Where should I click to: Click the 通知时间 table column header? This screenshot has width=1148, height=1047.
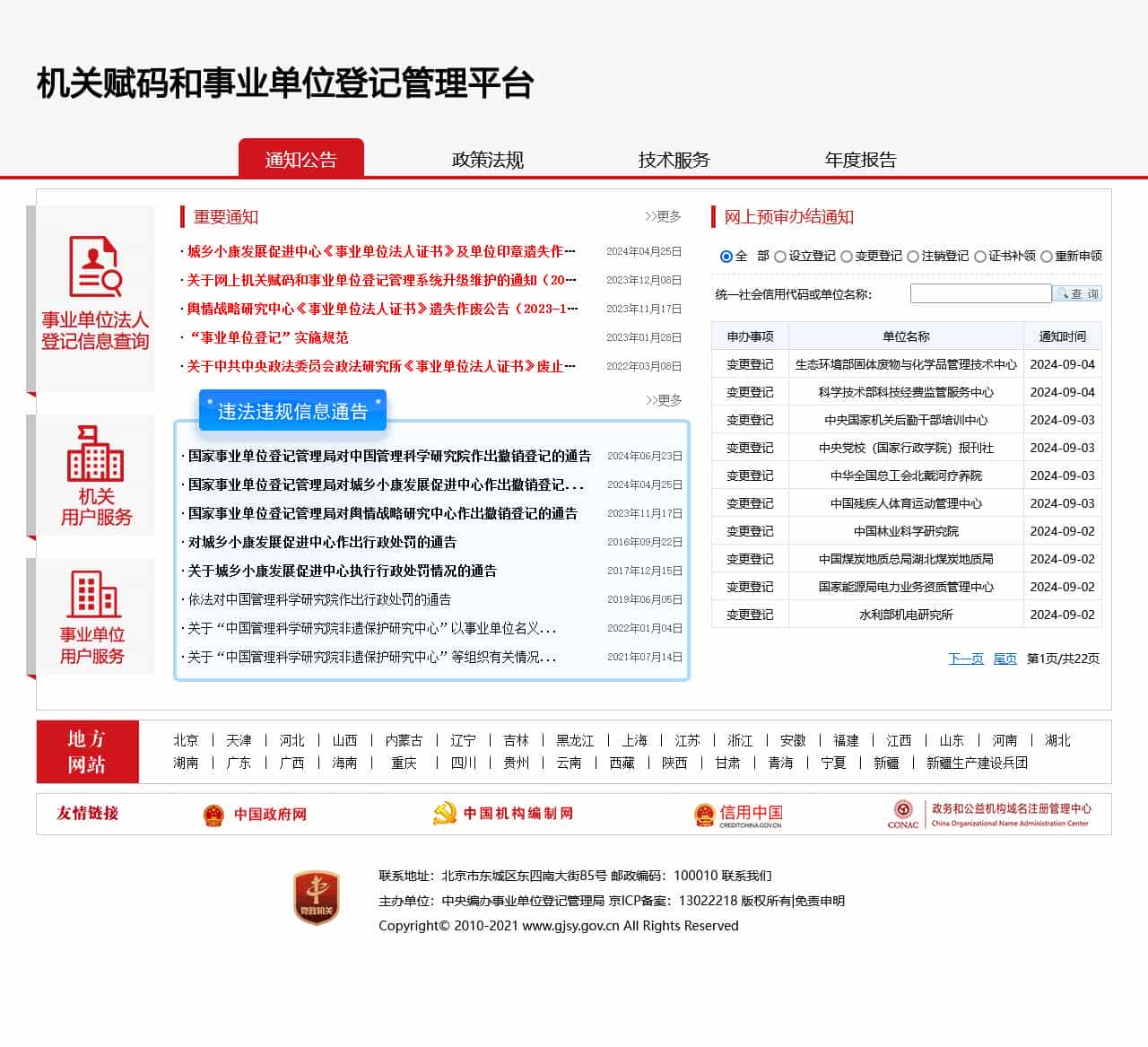[x=1062, y=336]
